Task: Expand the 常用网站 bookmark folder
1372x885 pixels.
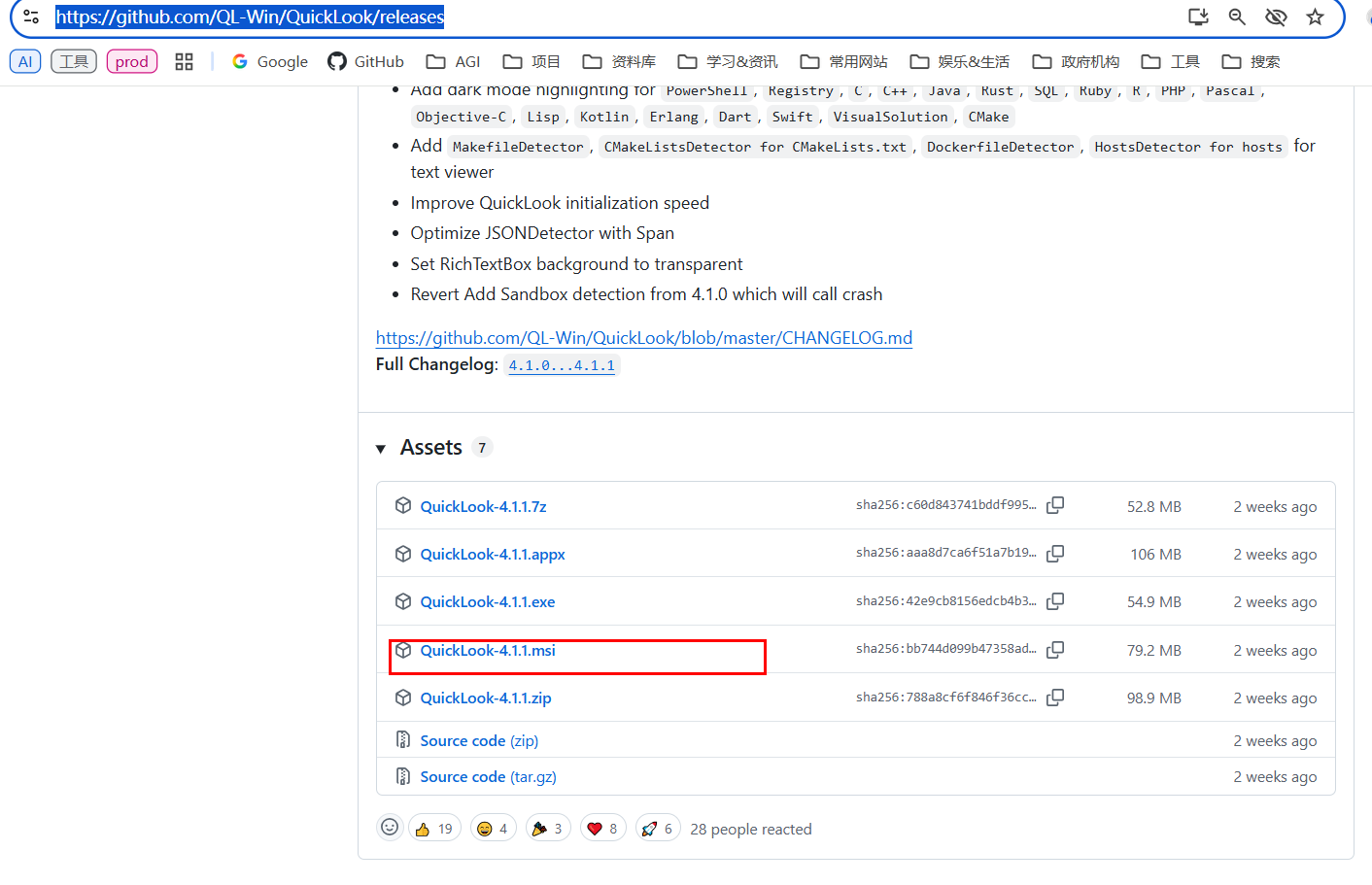Action: click(843, 61)
